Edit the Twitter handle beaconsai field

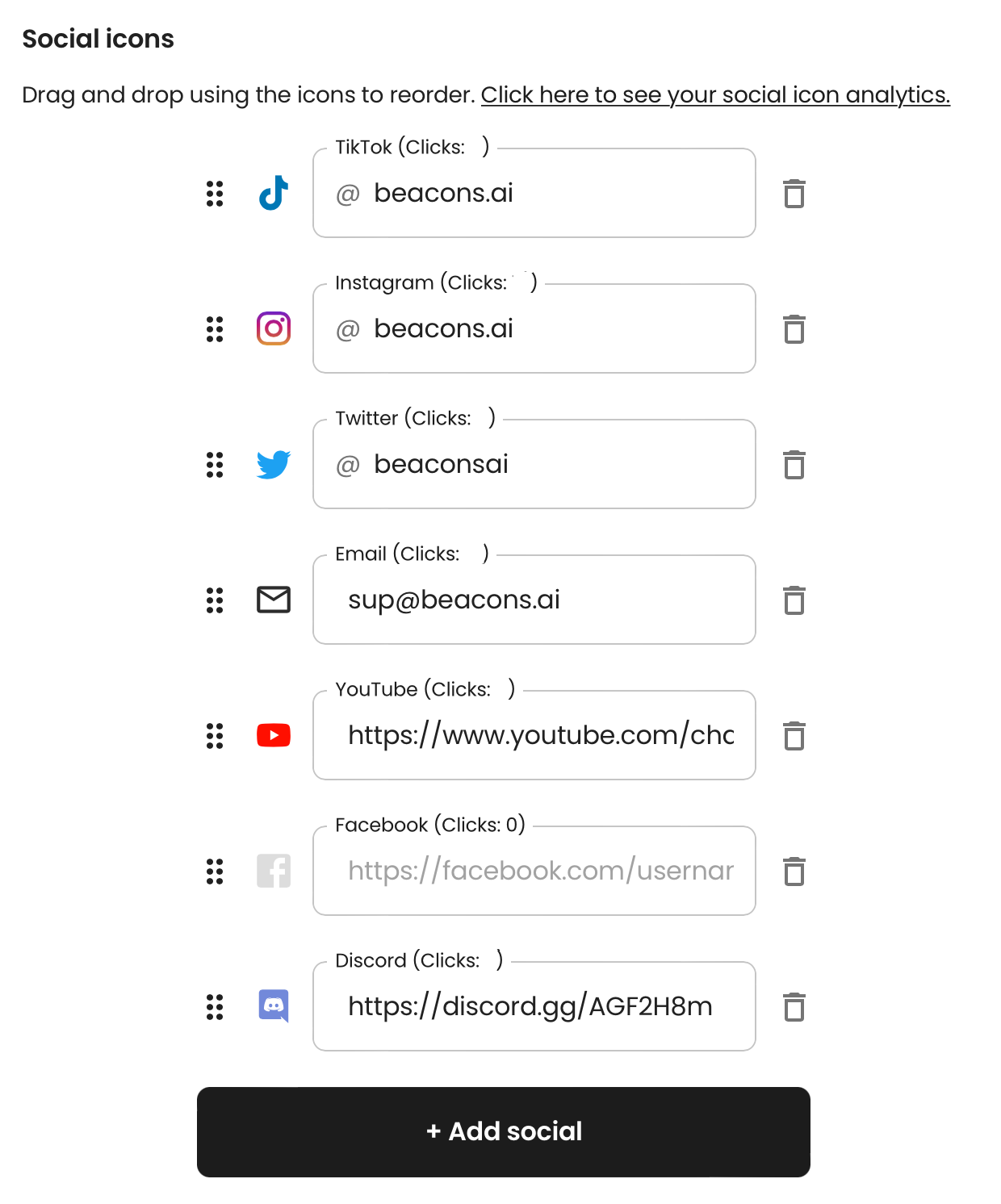tap(534, 464)
